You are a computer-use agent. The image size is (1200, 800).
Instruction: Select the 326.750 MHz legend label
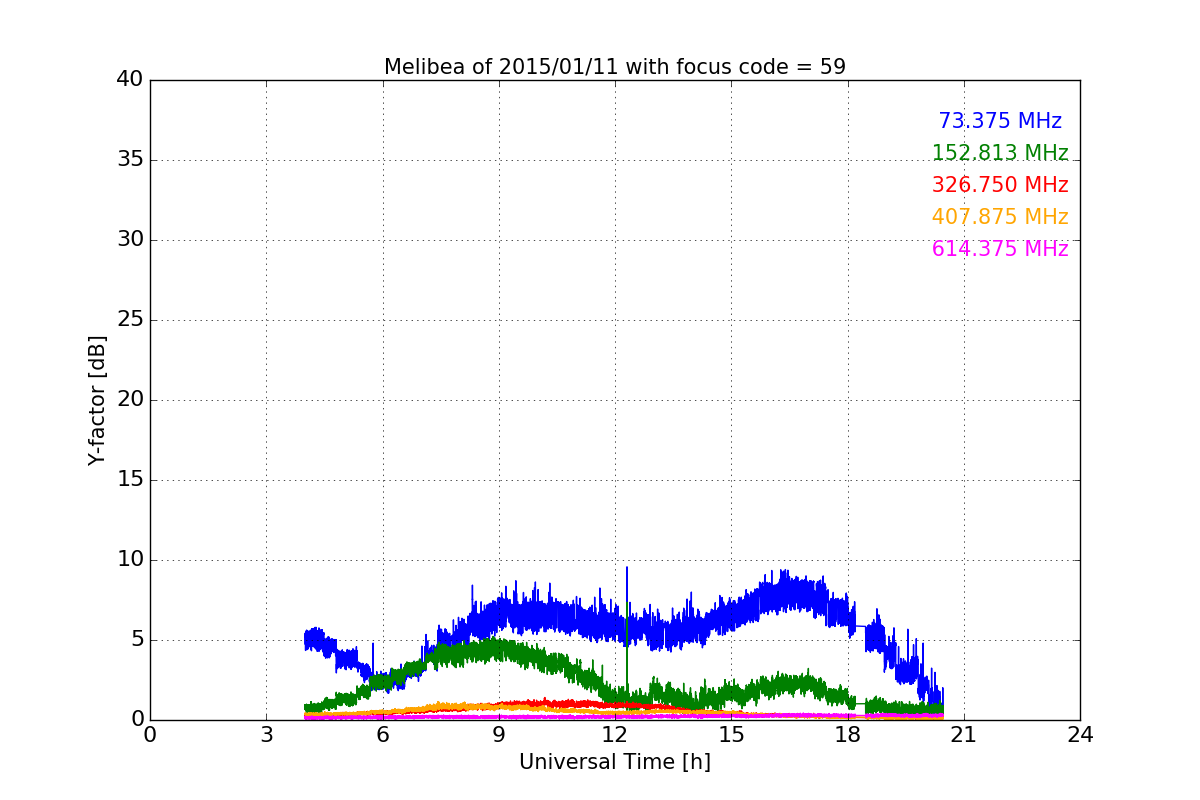tap(1000, 185)
